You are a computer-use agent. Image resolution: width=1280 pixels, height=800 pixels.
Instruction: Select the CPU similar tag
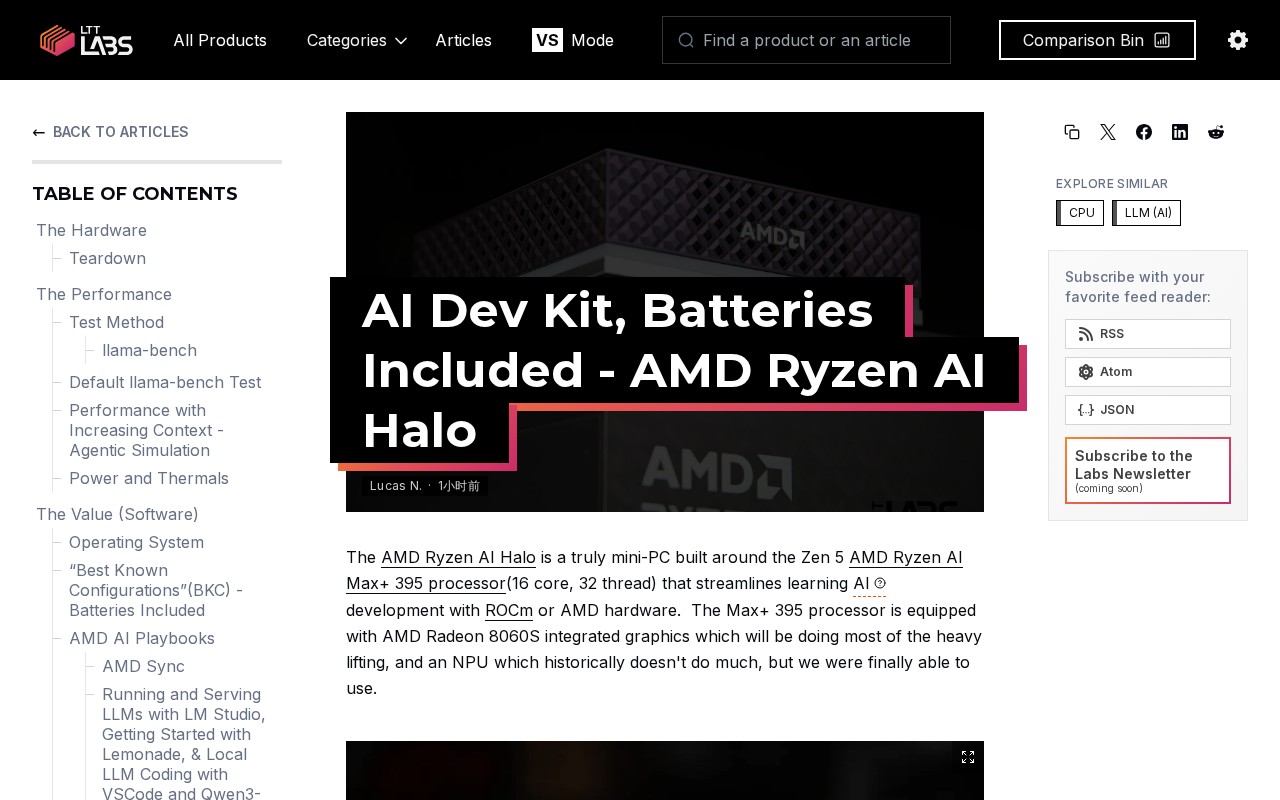coord(1080,213)
